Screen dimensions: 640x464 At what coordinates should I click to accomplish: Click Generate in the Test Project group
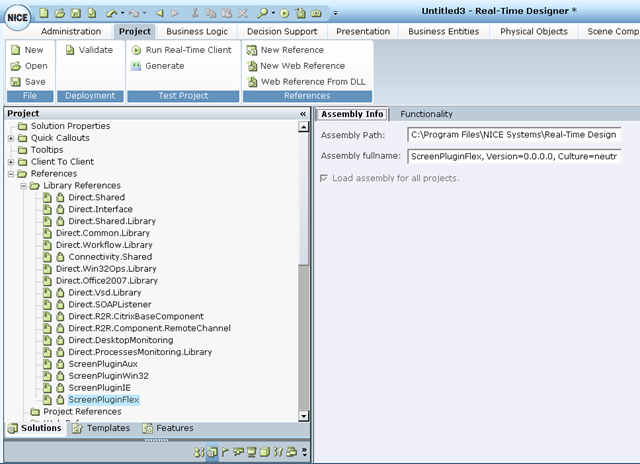coord(158,66)
